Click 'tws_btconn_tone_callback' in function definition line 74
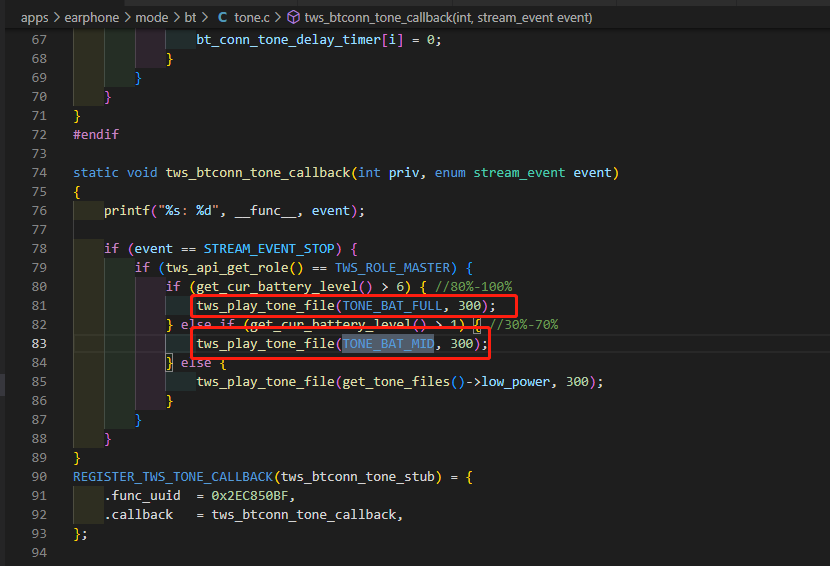 click(258, 173)
